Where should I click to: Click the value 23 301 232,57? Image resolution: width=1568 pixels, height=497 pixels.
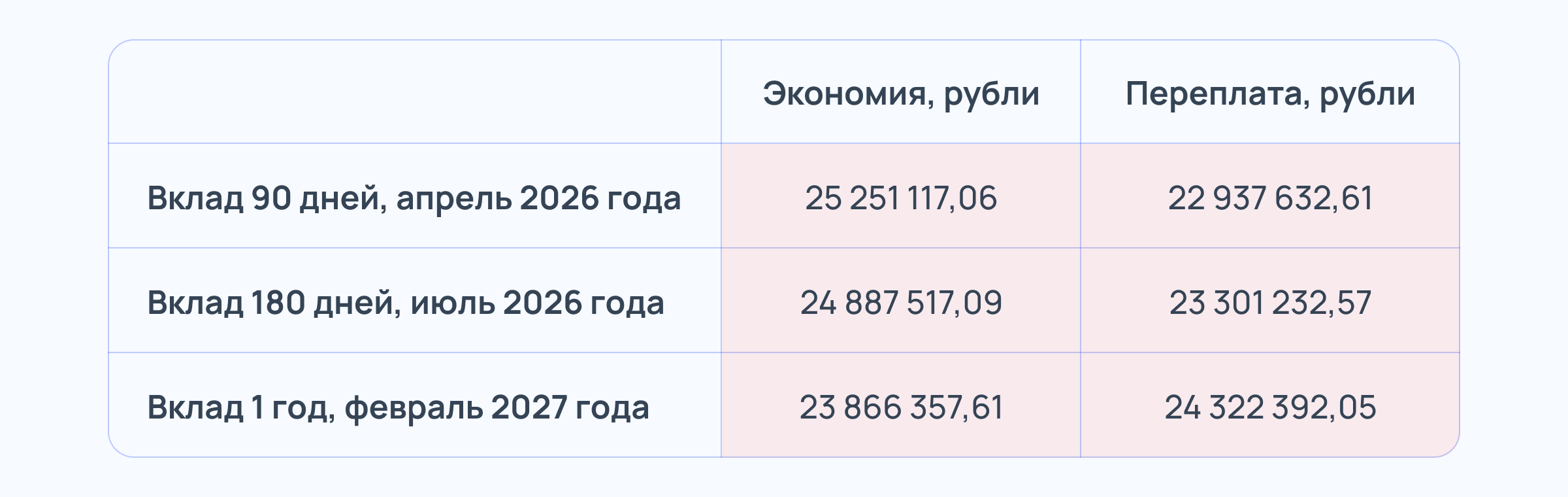coord(1269,302)
